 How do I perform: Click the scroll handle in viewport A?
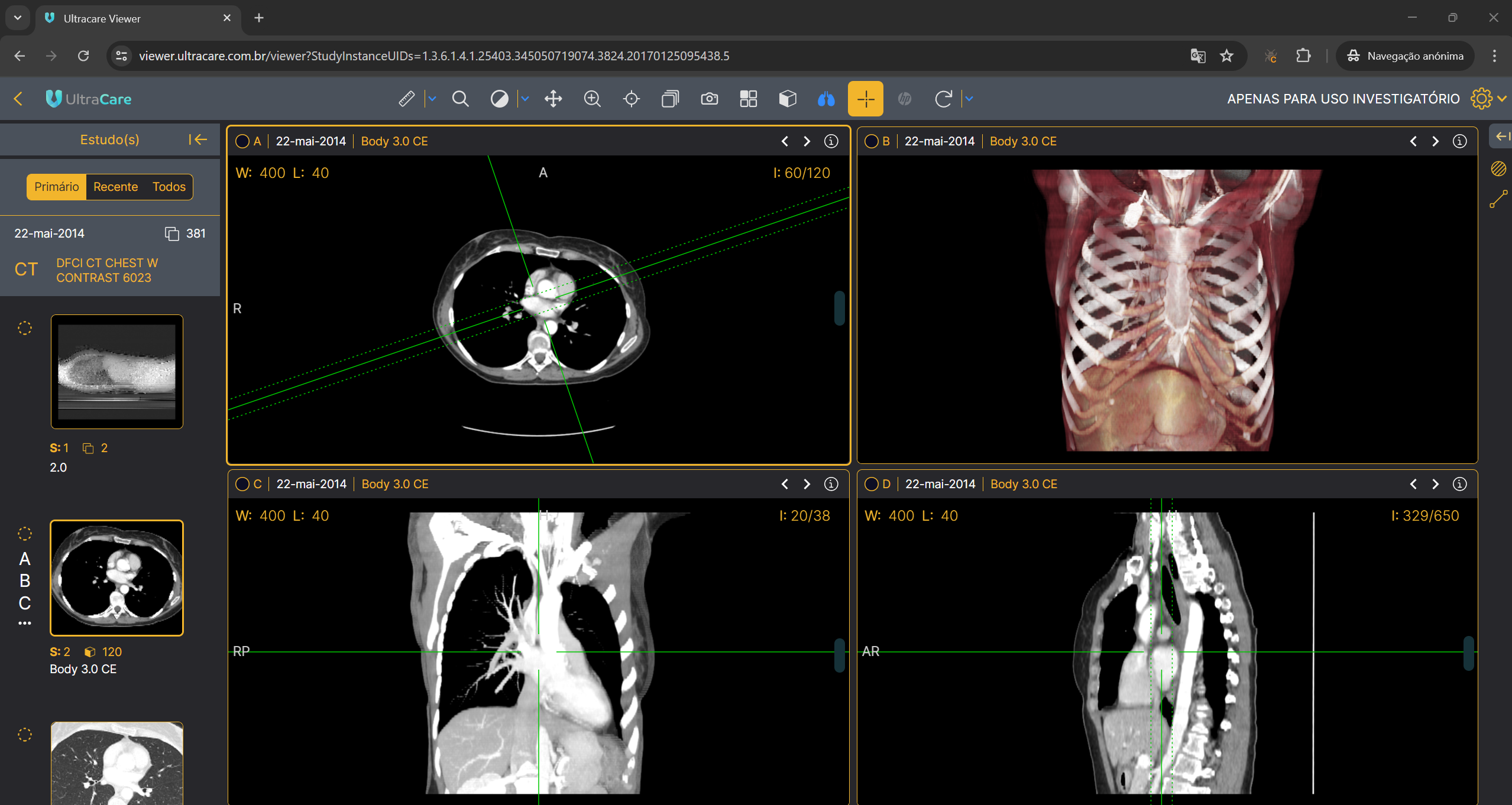(x=839, y=308)
